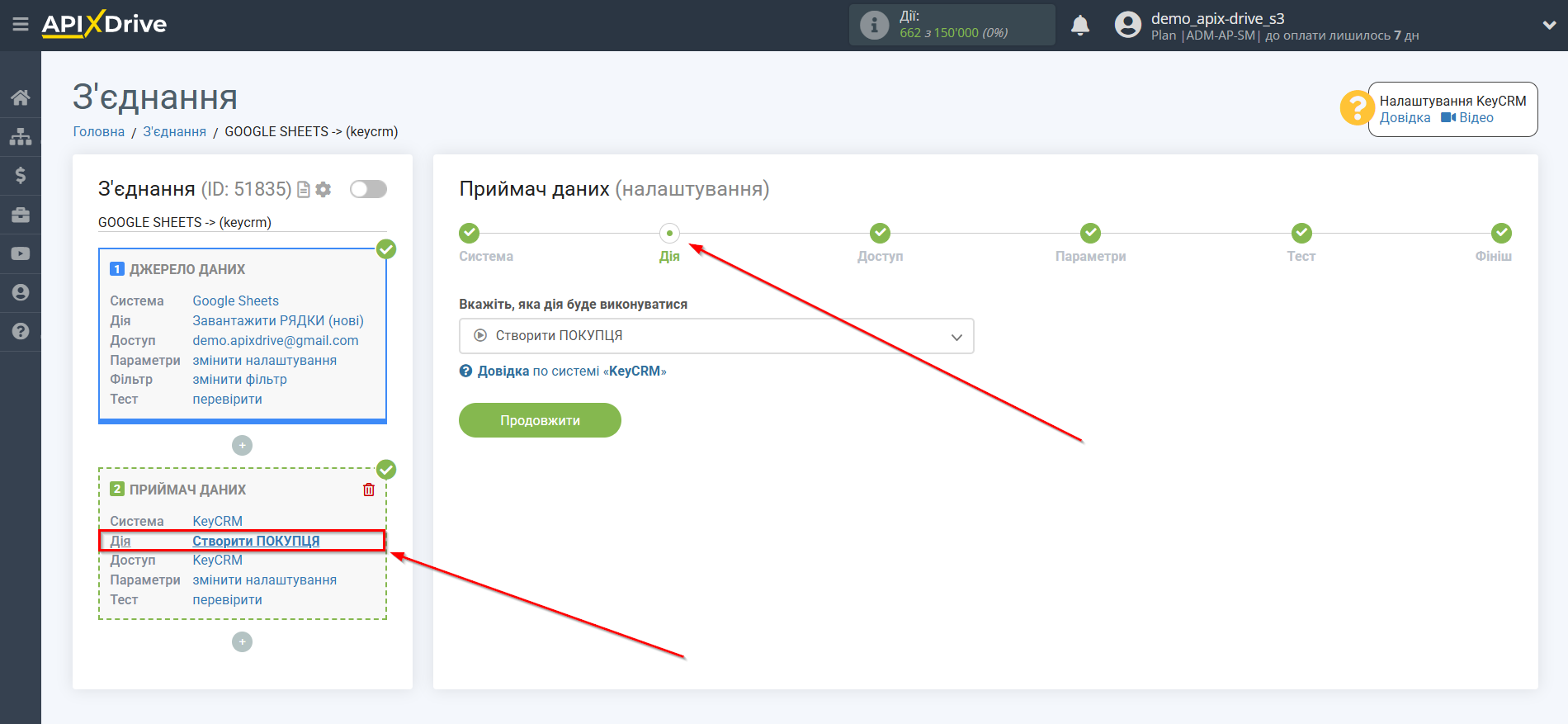Screen dimensions: 1568x724
Task: Open Довідка по системі KeyCRM link
Action: pos(563,371)
